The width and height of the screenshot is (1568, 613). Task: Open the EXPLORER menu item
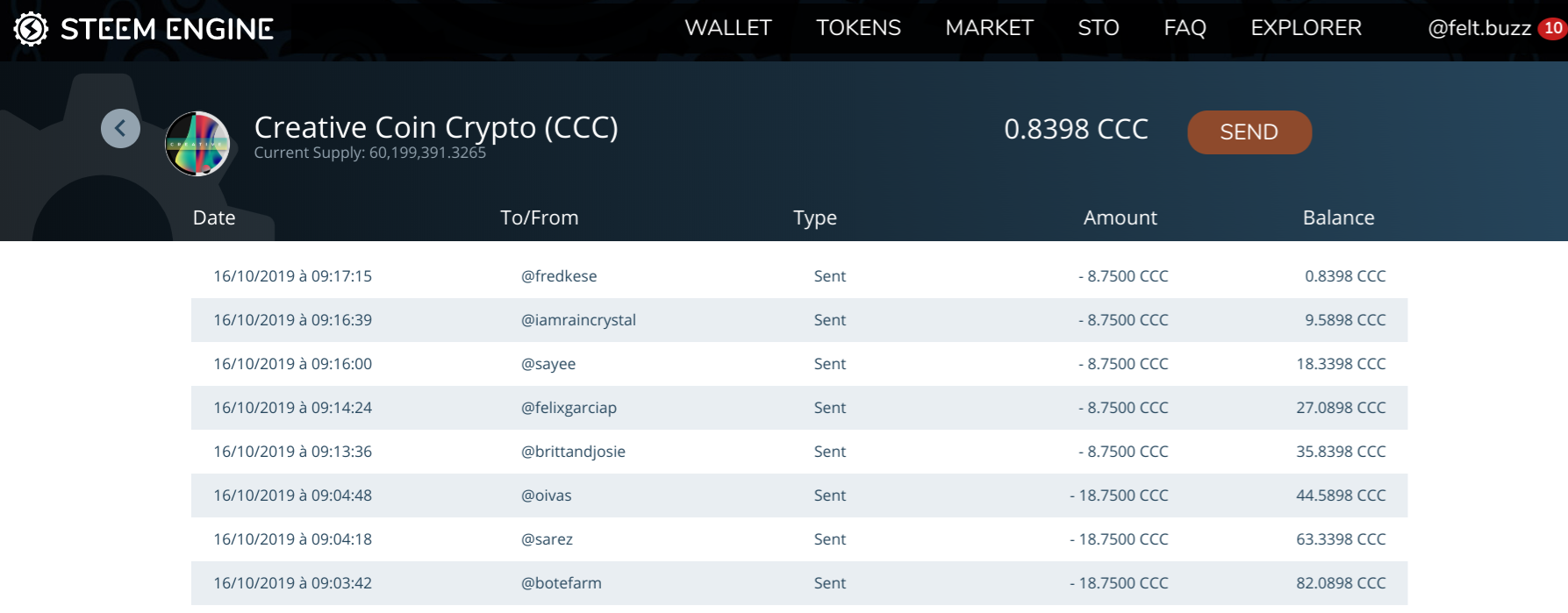coord(1306,28)
